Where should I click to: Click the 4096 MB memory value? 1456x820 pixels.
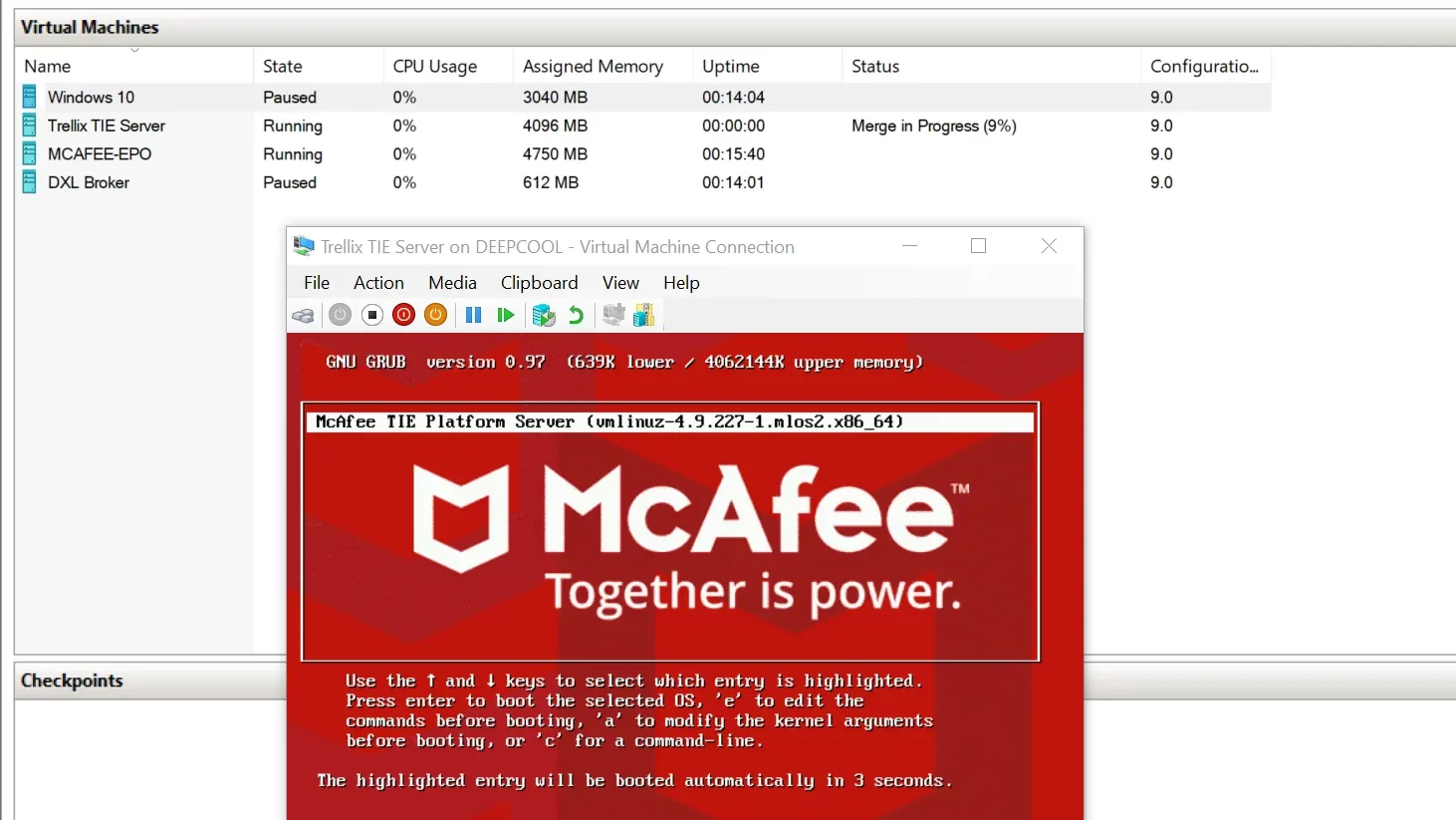555,126
